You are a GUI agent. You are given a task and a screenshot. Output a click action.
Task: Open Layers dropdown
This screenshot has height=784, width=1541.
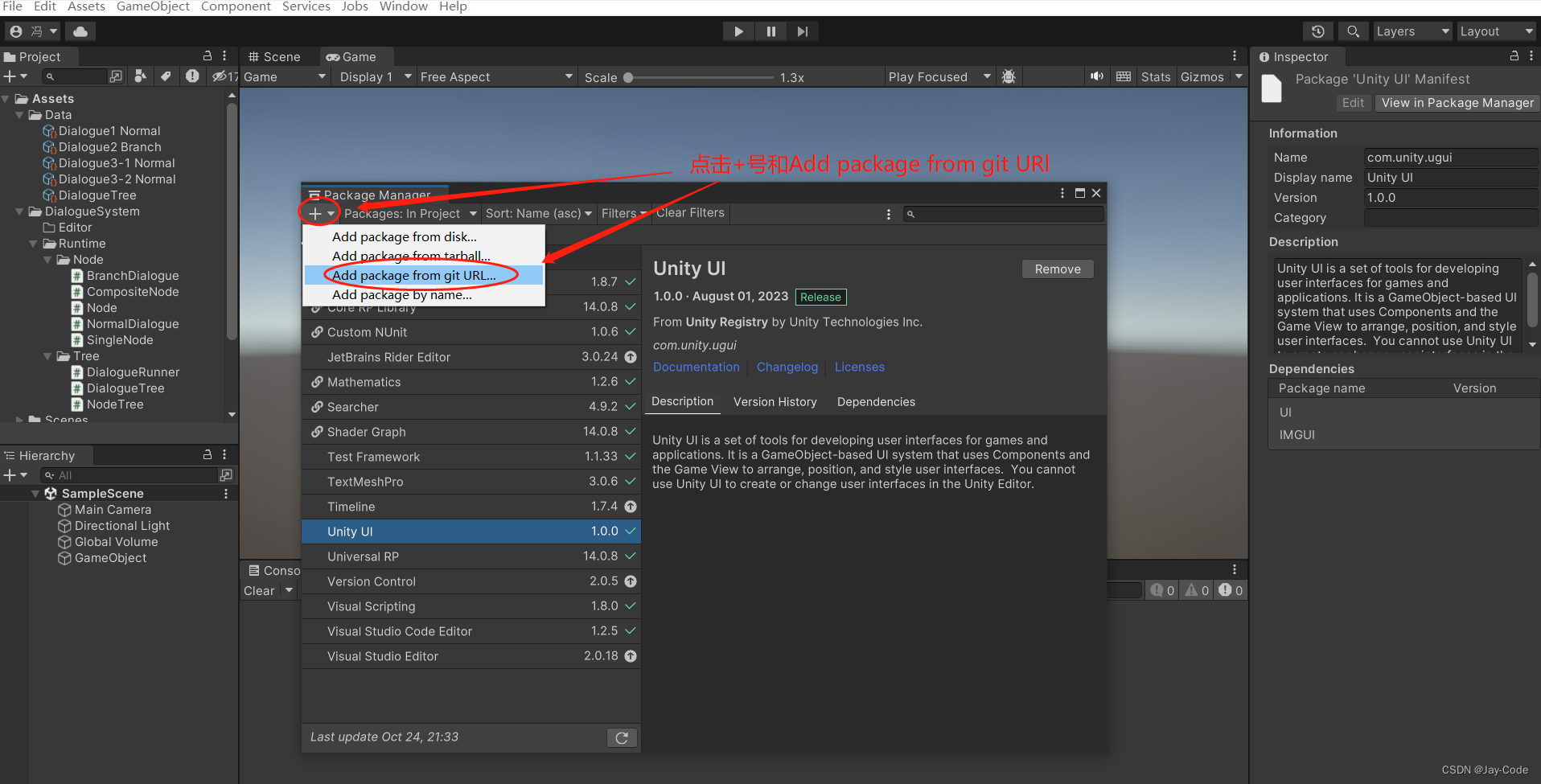(x=1412, y=31)
